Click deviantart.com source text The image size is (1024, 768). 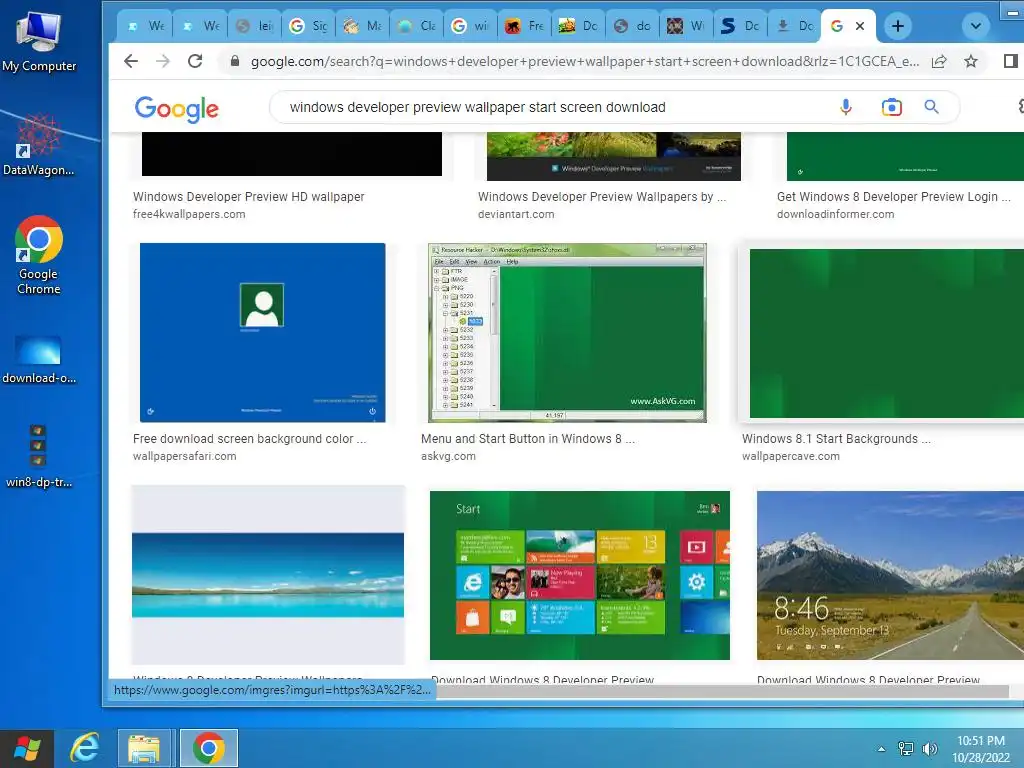pos(516,214)
